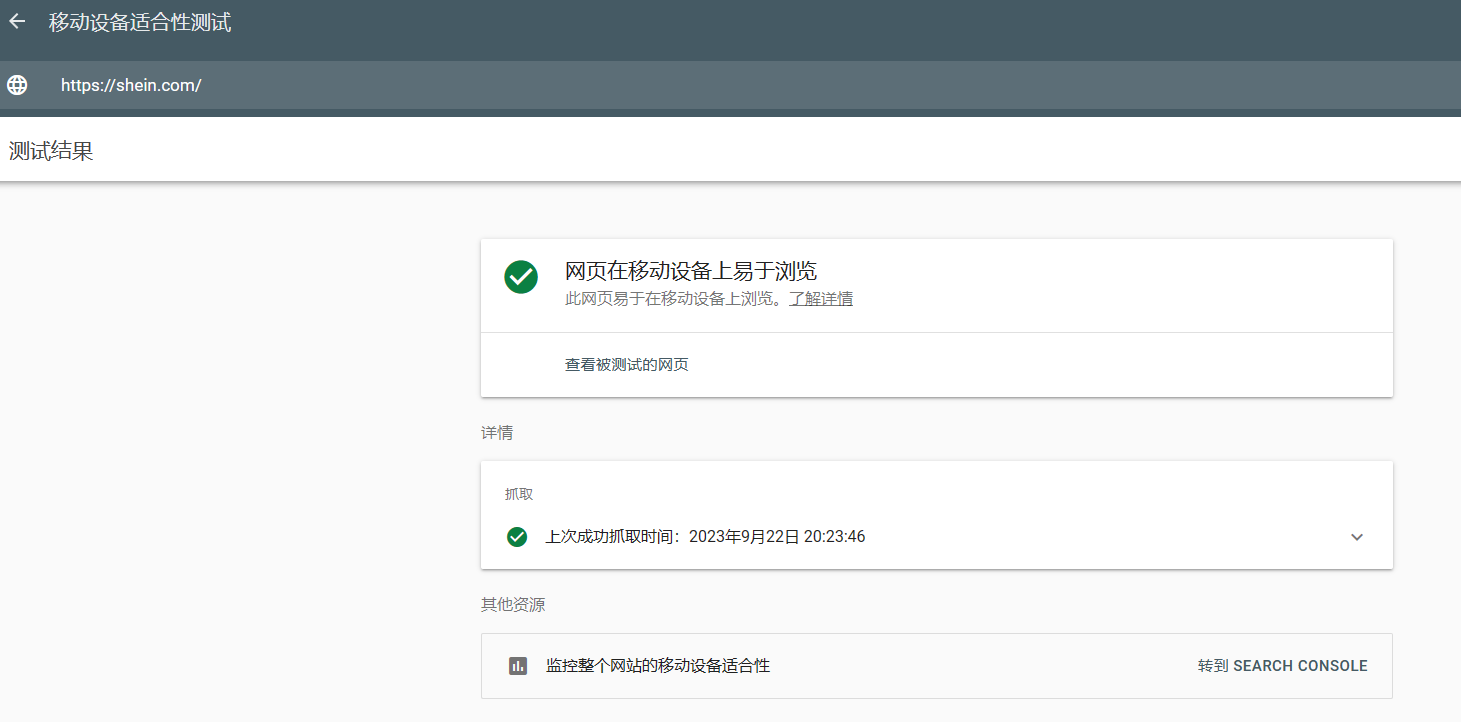Image resolution: width=1461 pixels, height=722 pixels.
Task: Click 监控整个网站的移动设备适合性 text
Action: 658,666
